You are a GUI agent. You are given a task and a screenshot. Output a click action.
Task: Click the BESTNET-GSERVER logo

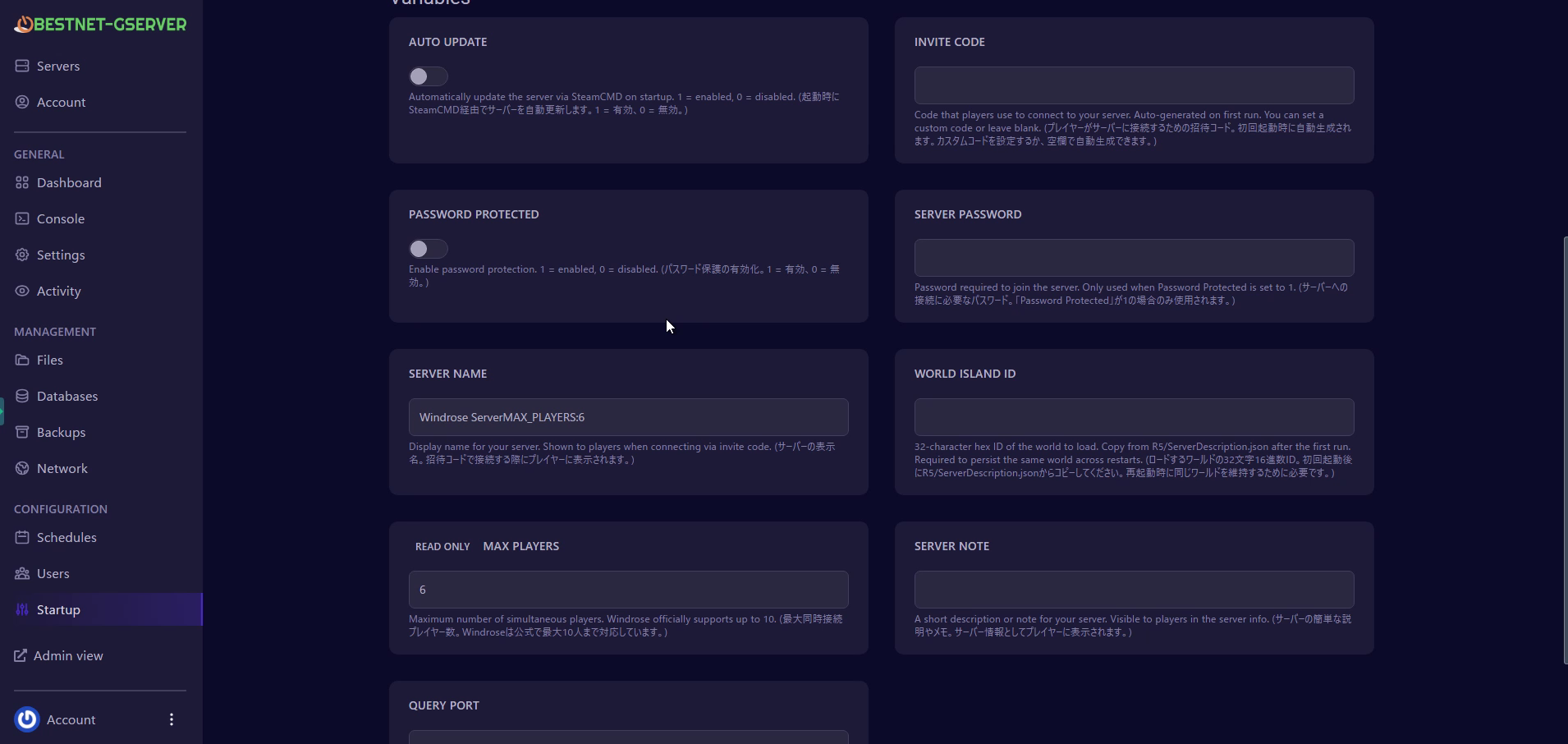[100, 25]
